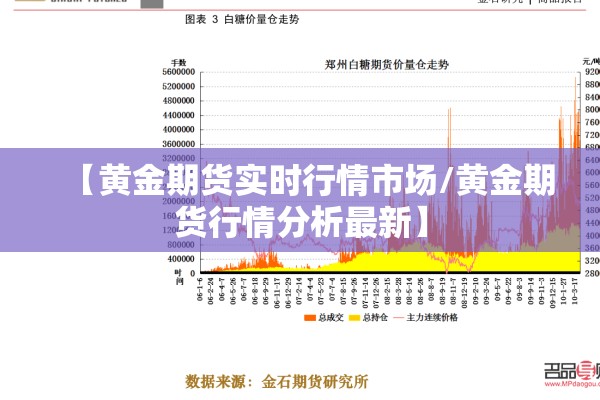600x400 pixels.
Task: Click the x-axis date 06-11-17
Action: [277, 293]
